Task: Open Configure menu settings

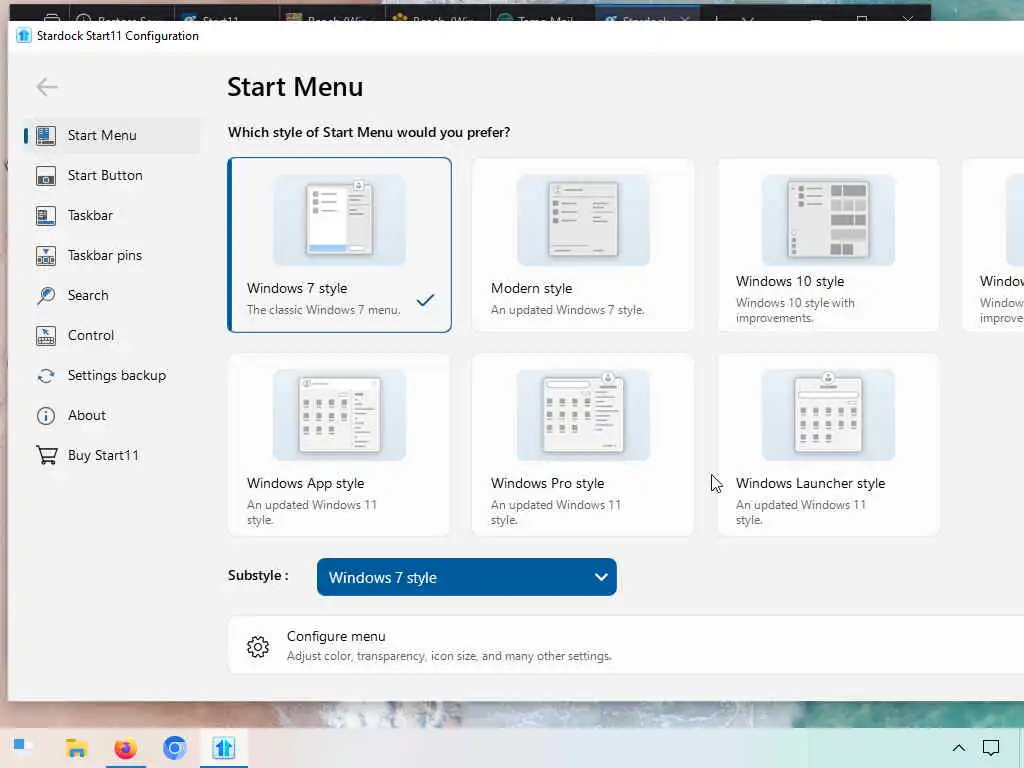Action: click(626, 645)
